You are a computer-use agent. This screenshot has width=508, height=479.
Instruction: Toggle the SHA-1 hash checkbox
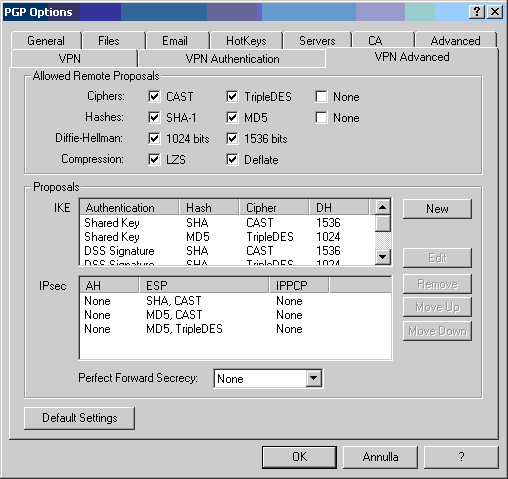pos(154,118)
